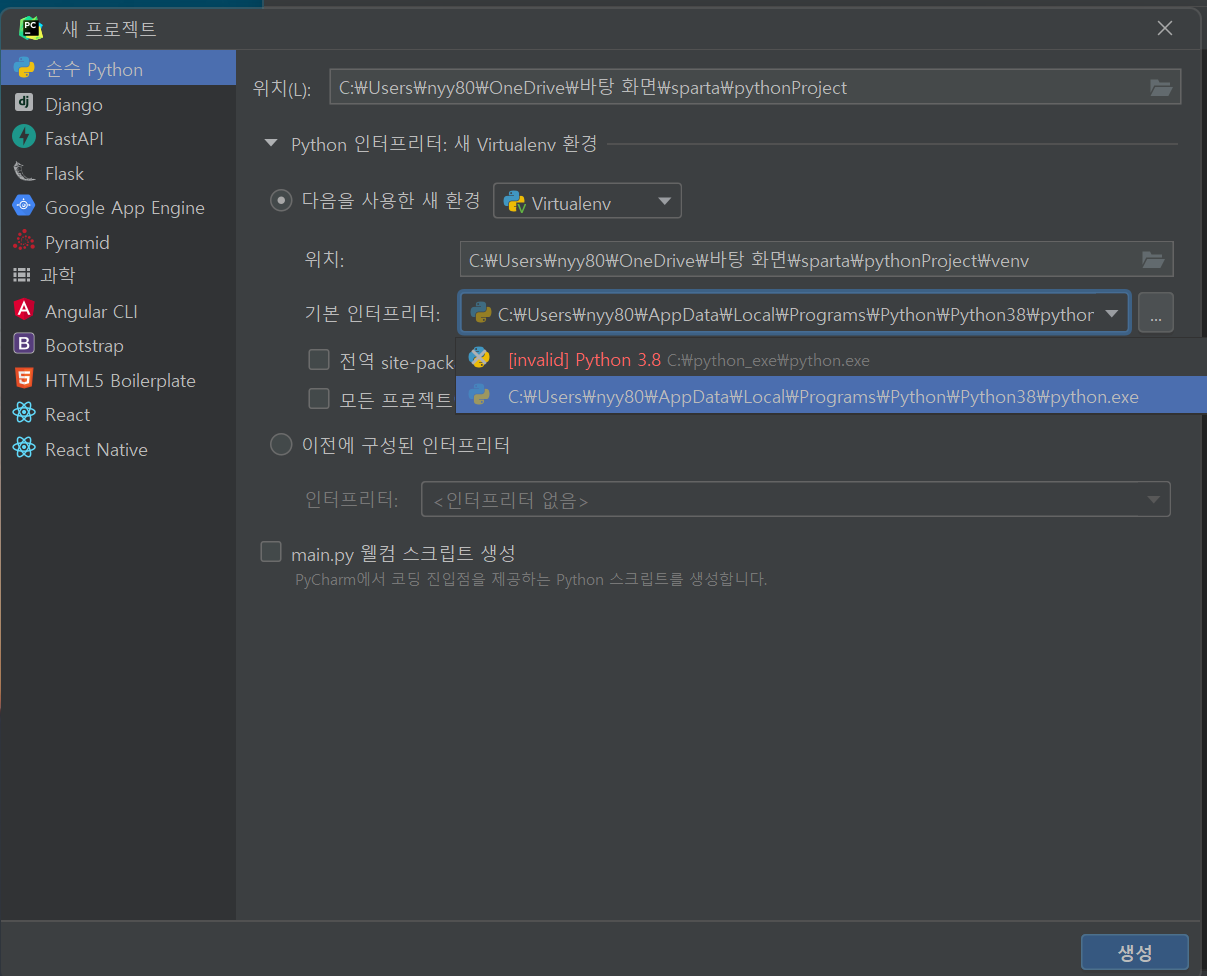Viewport: 1207px width, 976px height.
Task: Click Virtualenv icon inside the dropdown
Action: point(515,202)
